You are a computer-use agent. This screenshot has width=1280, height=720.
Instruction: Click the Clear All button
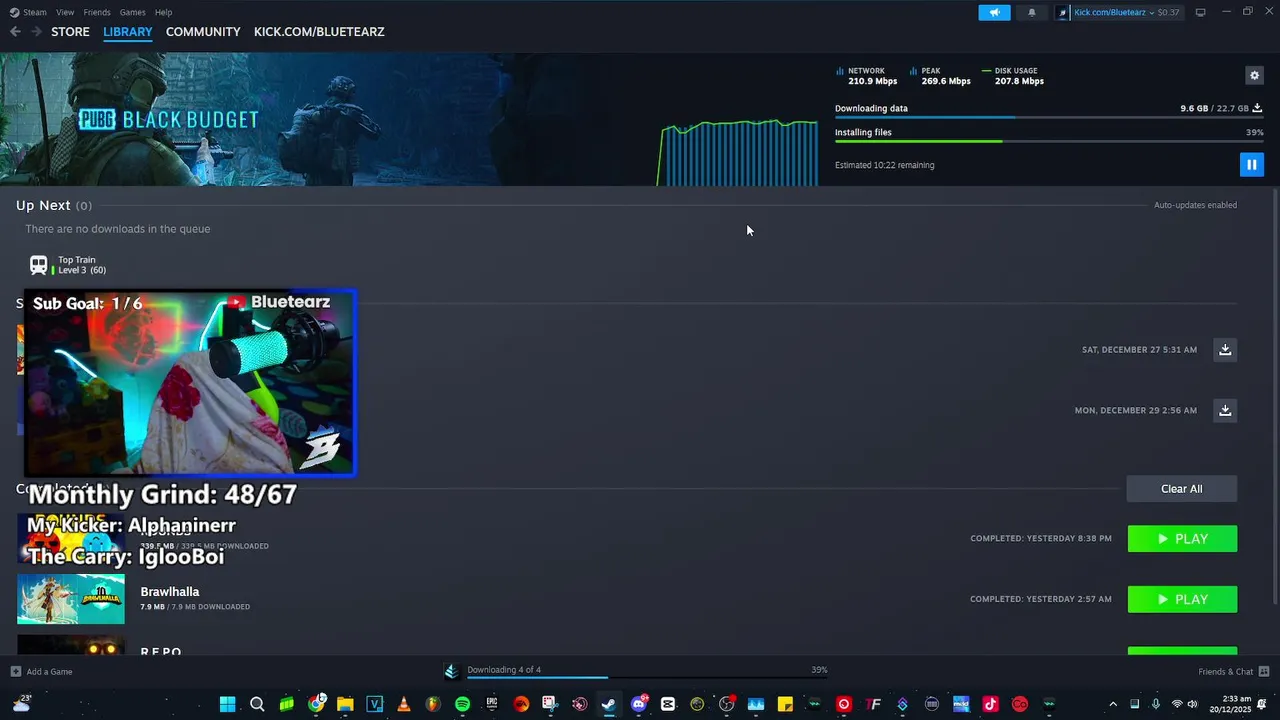[1182, 489]
